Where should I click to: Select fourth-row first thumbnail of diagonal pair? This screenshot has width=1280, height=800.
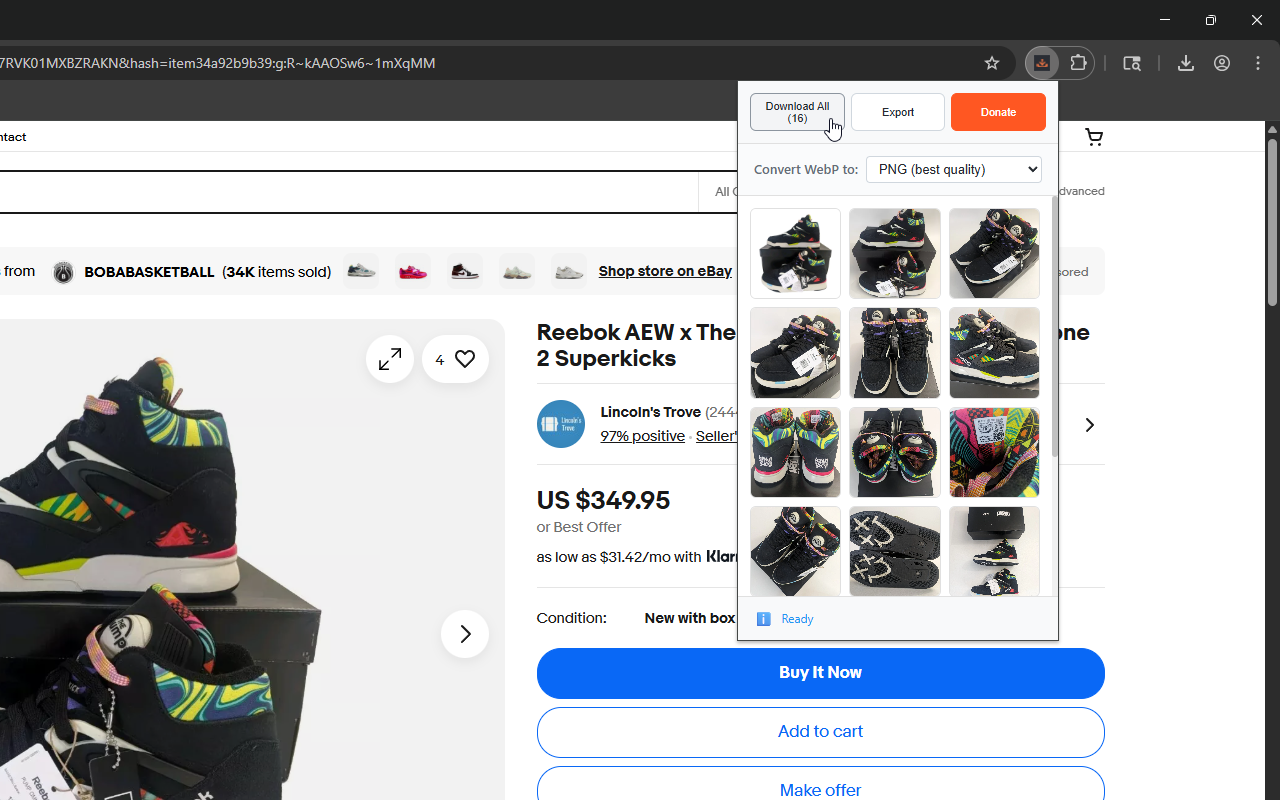pyautogui.click(x=796, y=551)
